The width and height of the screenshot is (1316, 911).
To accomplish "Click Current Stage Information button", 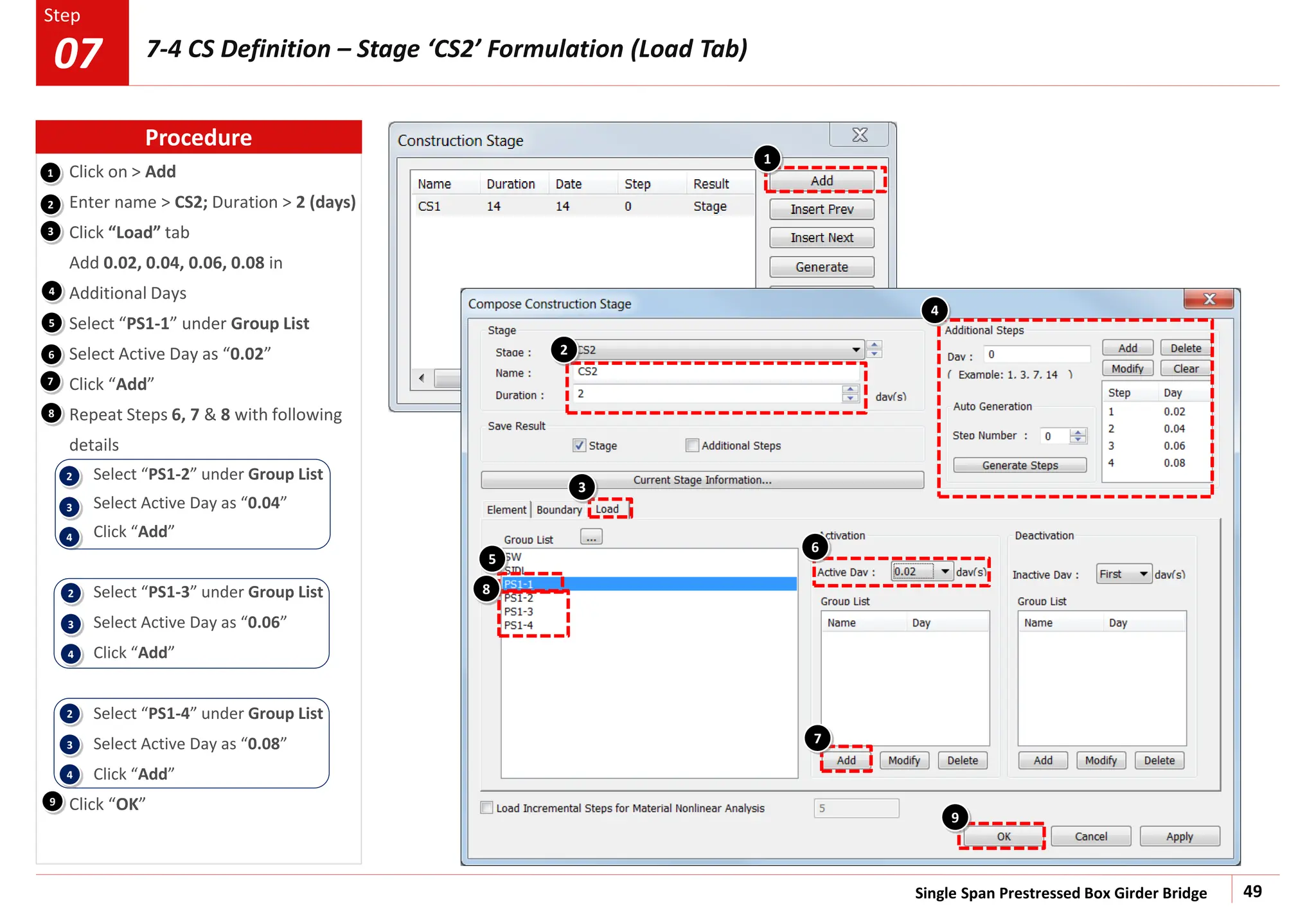I will (x=702, y=480).
